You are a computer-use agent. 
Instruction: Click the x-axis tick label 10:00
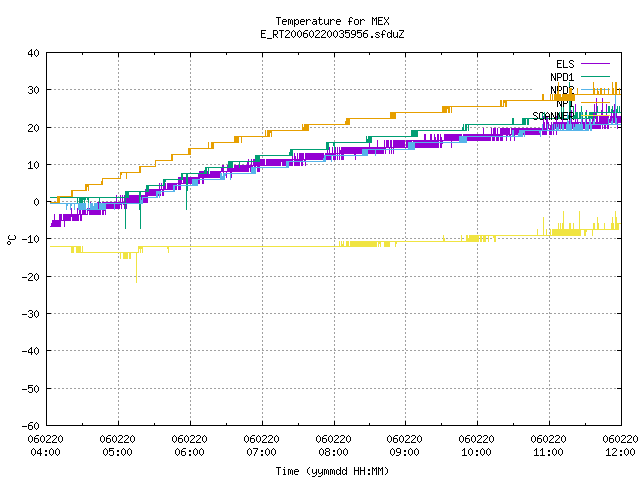[x=476, y=452]
